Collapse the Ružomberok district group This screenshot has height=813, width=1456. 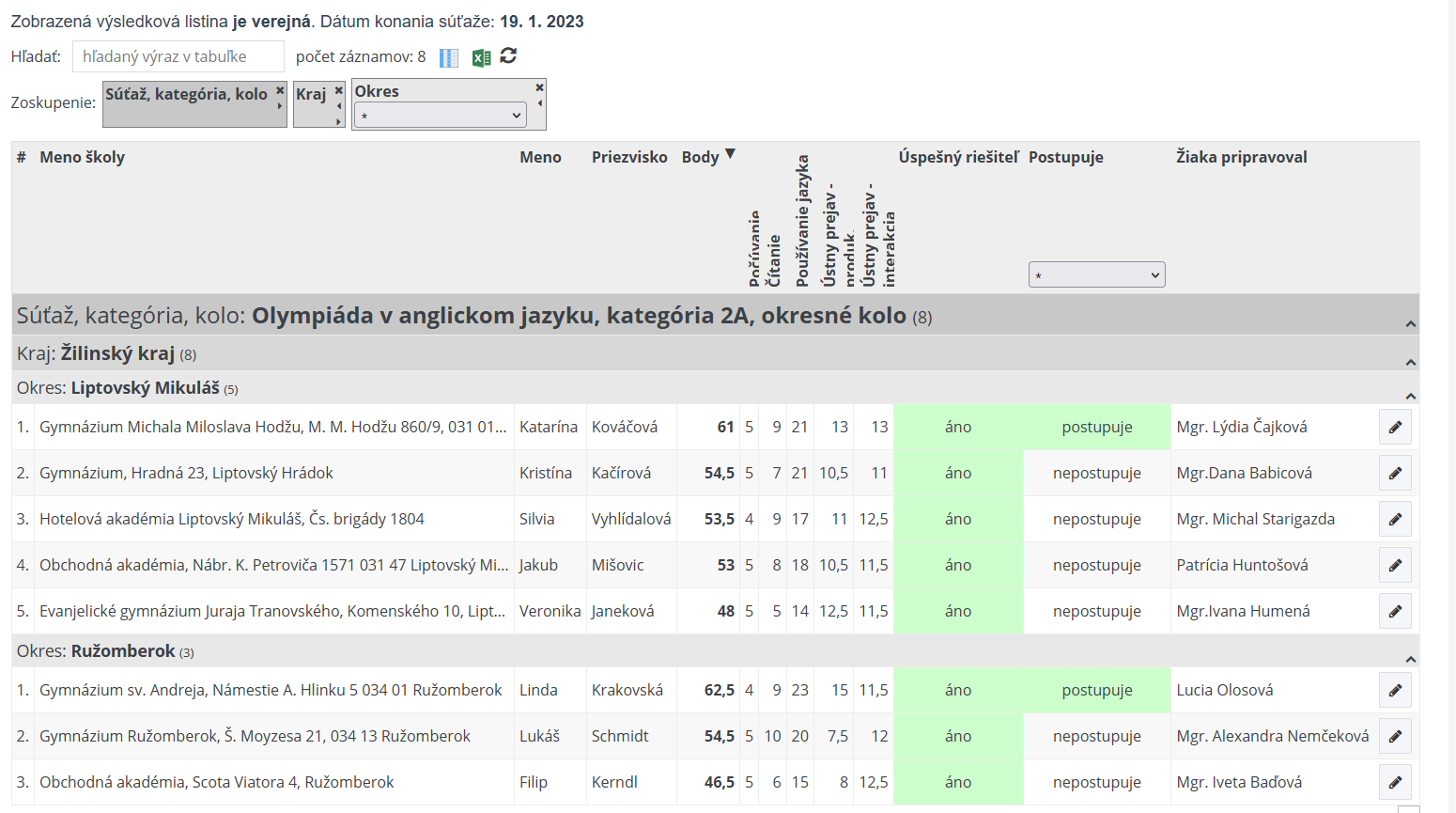tap(1410, 659)
